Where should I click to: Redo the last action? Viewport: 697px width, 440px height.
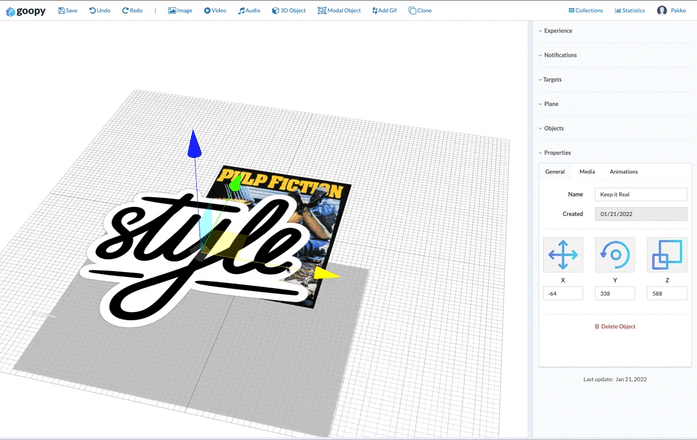click(x=132, y=10)
